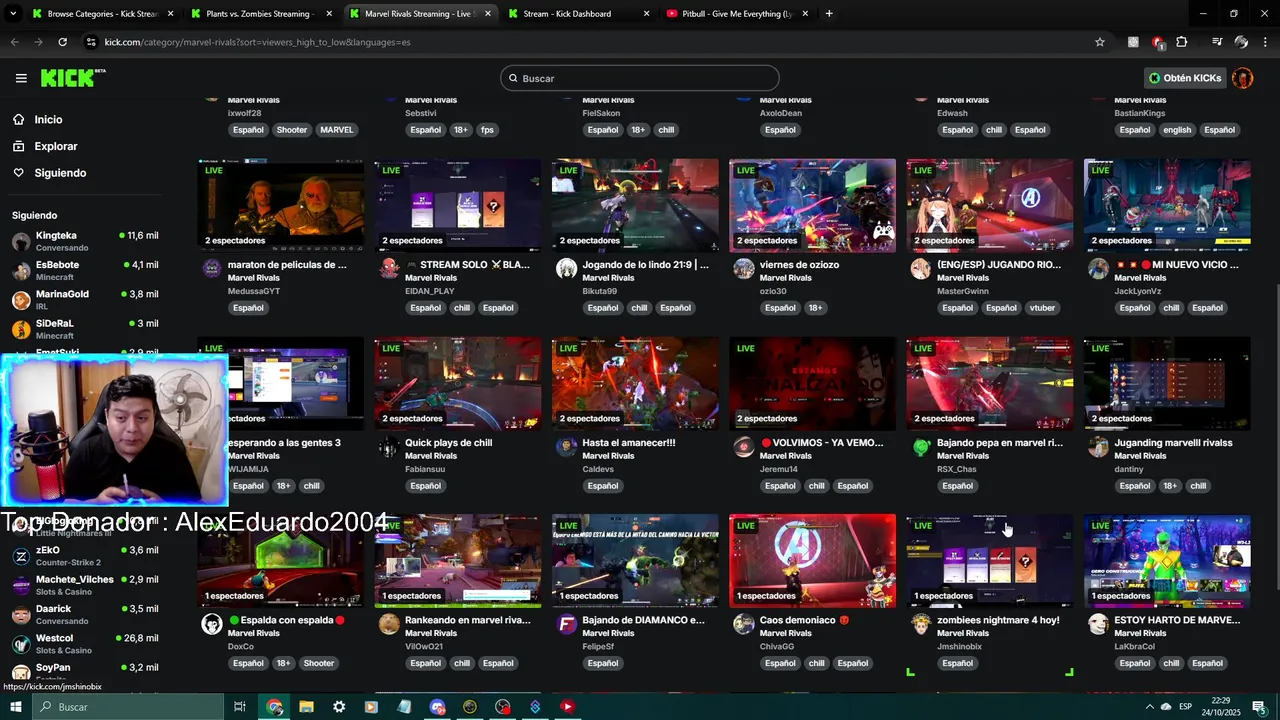Image resolution: width=1280 pixels, height=720 pixels.
Task: Click EIDAN_PLAY channel avatar
Action: (389, 268)
